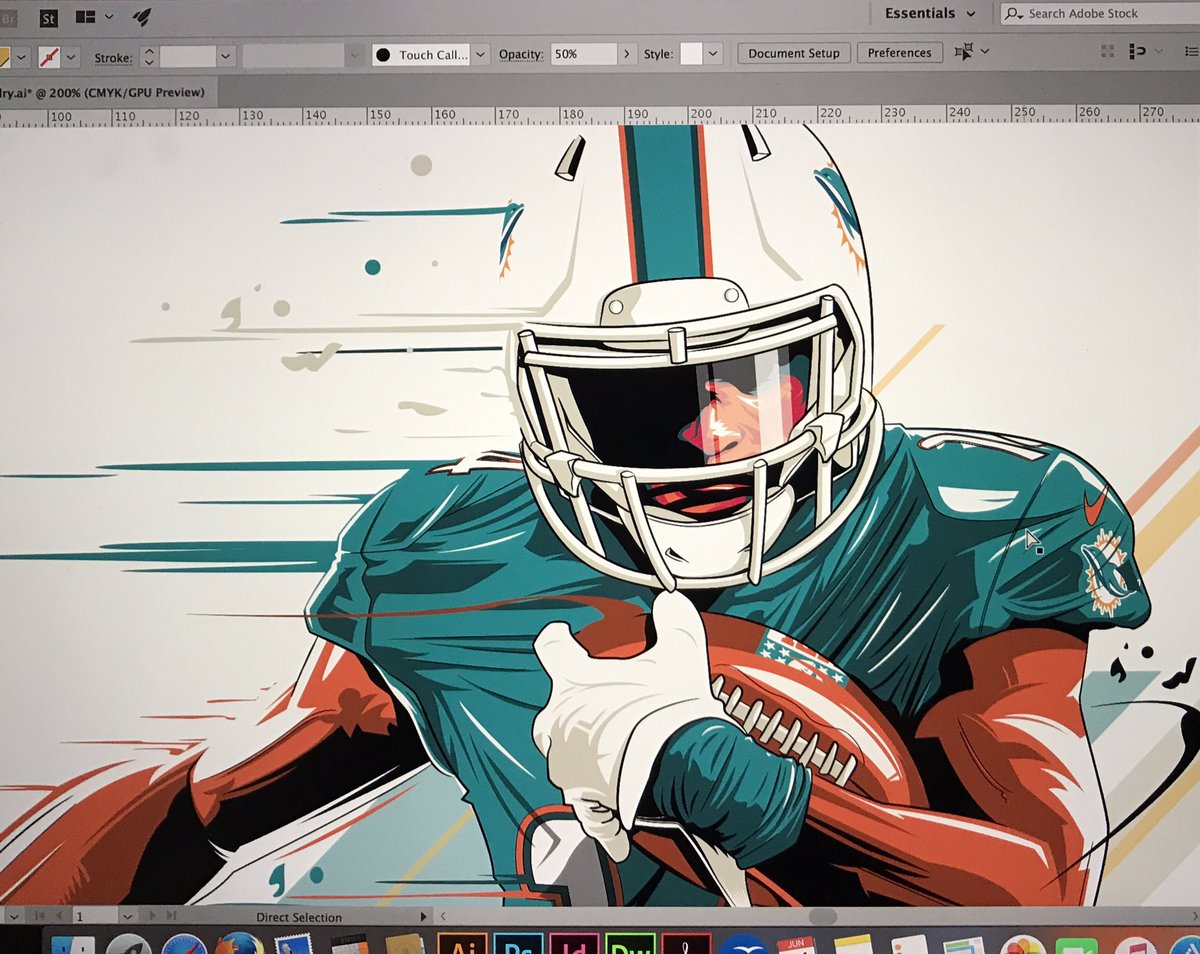Click the Stroke weight input field
Screen dimensions: 1200x954
187,56
